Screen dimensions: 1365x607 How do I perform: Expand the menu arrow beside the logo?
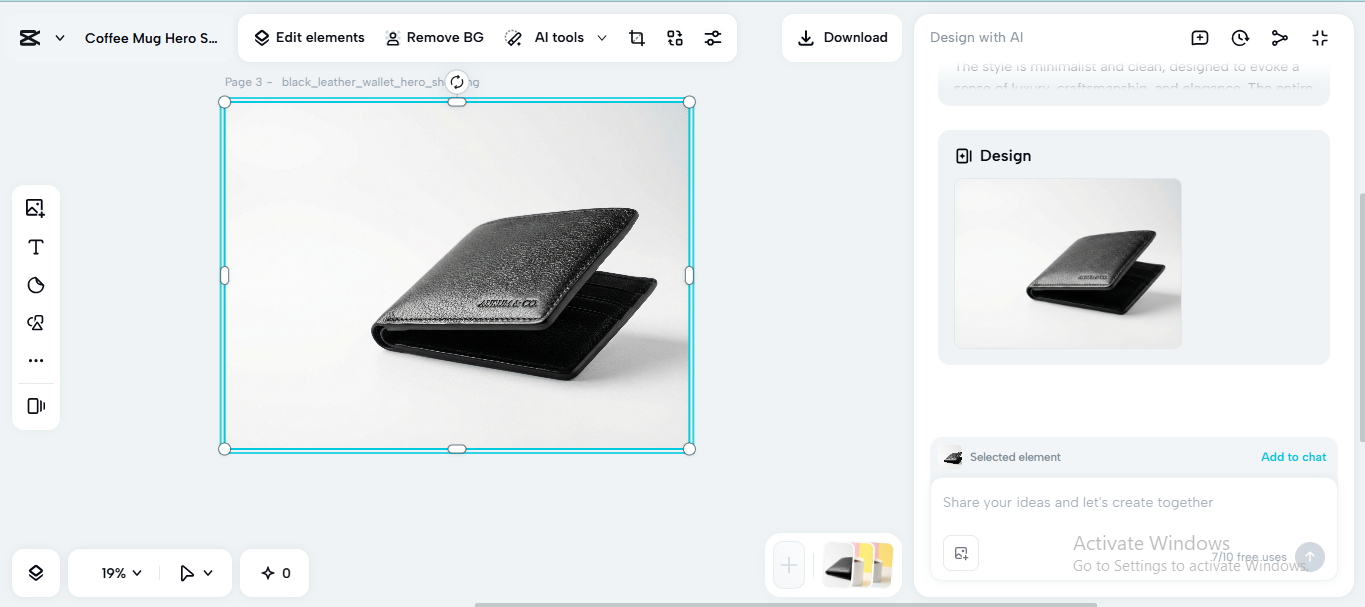pyautogui.click(x=60, y=38)
